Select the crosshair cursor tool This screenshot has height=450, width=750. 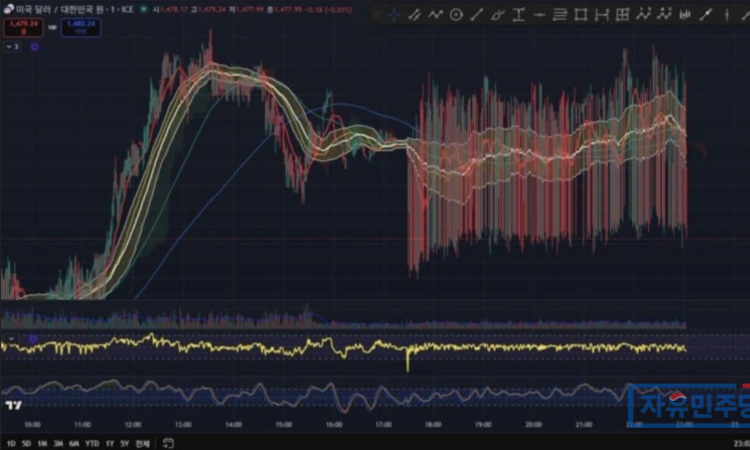(x=394, y=14)
